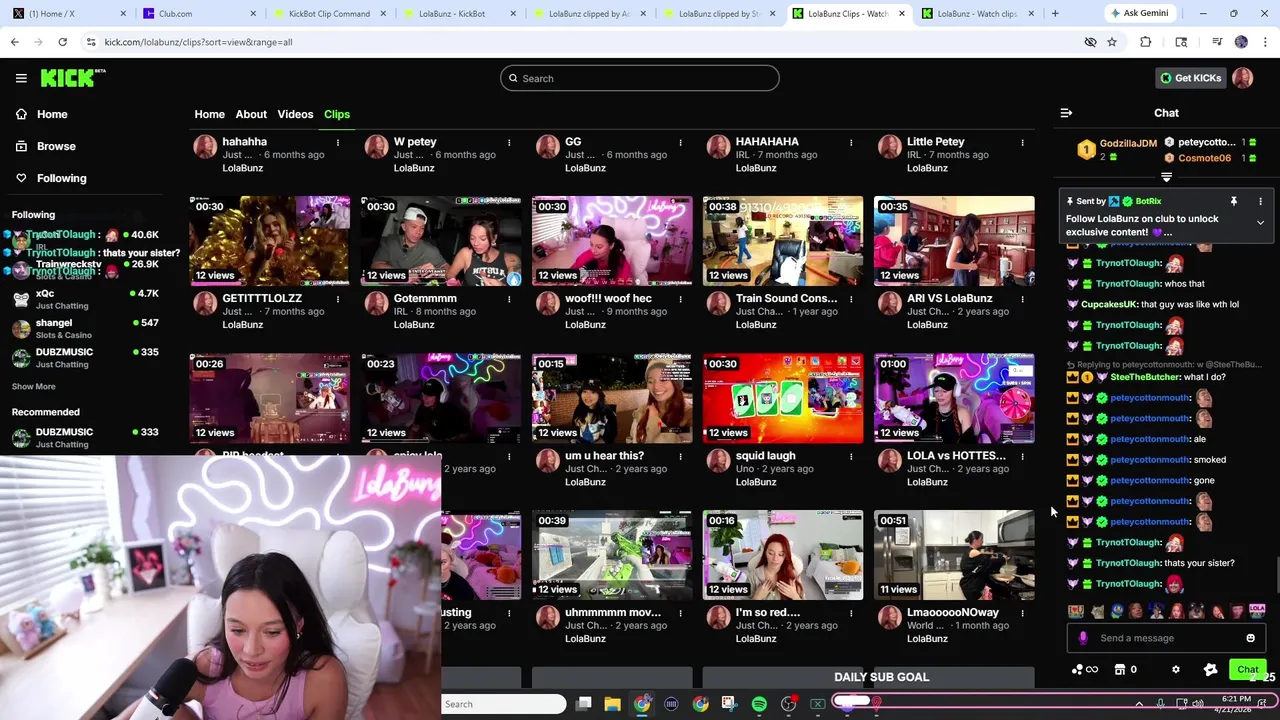Viewport: 1280px width, 720px height.
Task: Click Windows taskbar Search box
Action: (504, 704)
